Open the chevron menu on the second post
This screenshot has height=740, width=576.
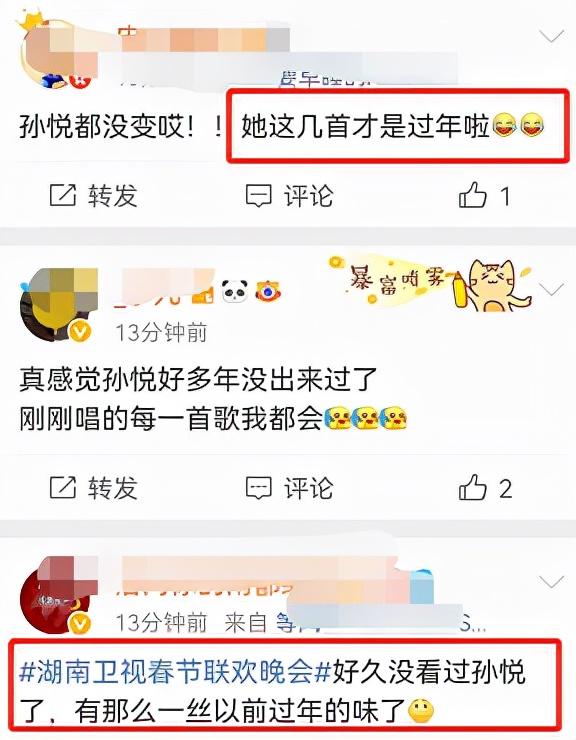(x=551, y=289)
